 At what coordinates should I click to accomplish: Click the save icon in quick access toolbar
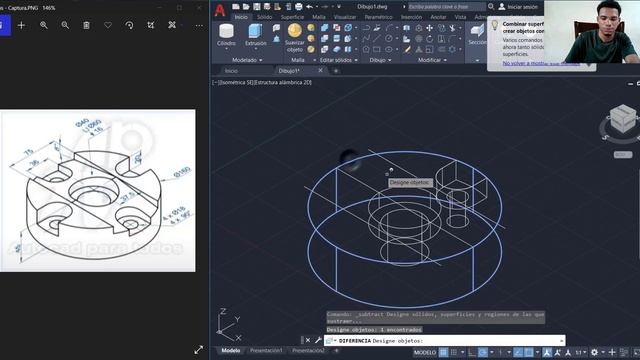point(257,7)
